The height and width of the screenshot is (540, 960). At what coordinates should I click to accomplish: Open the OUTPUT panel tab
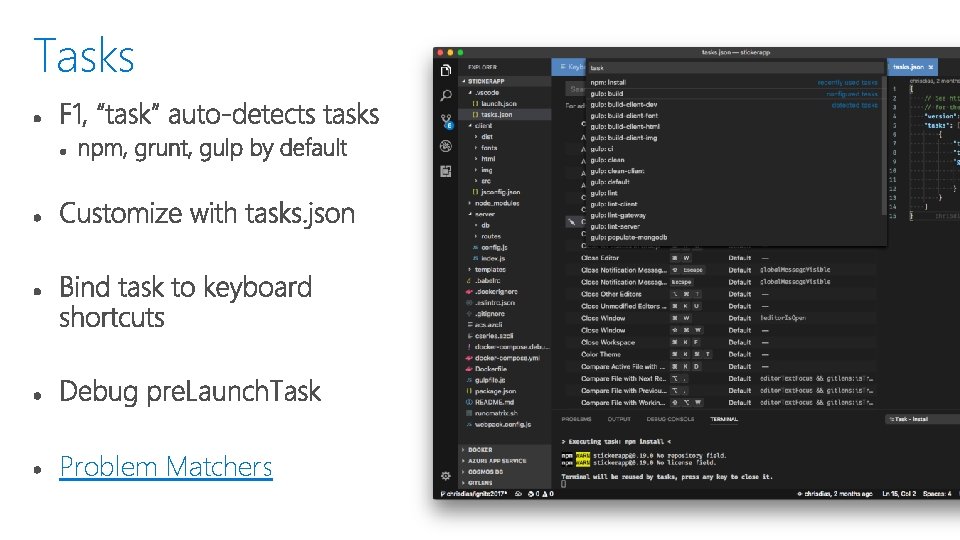coord(618,419)
